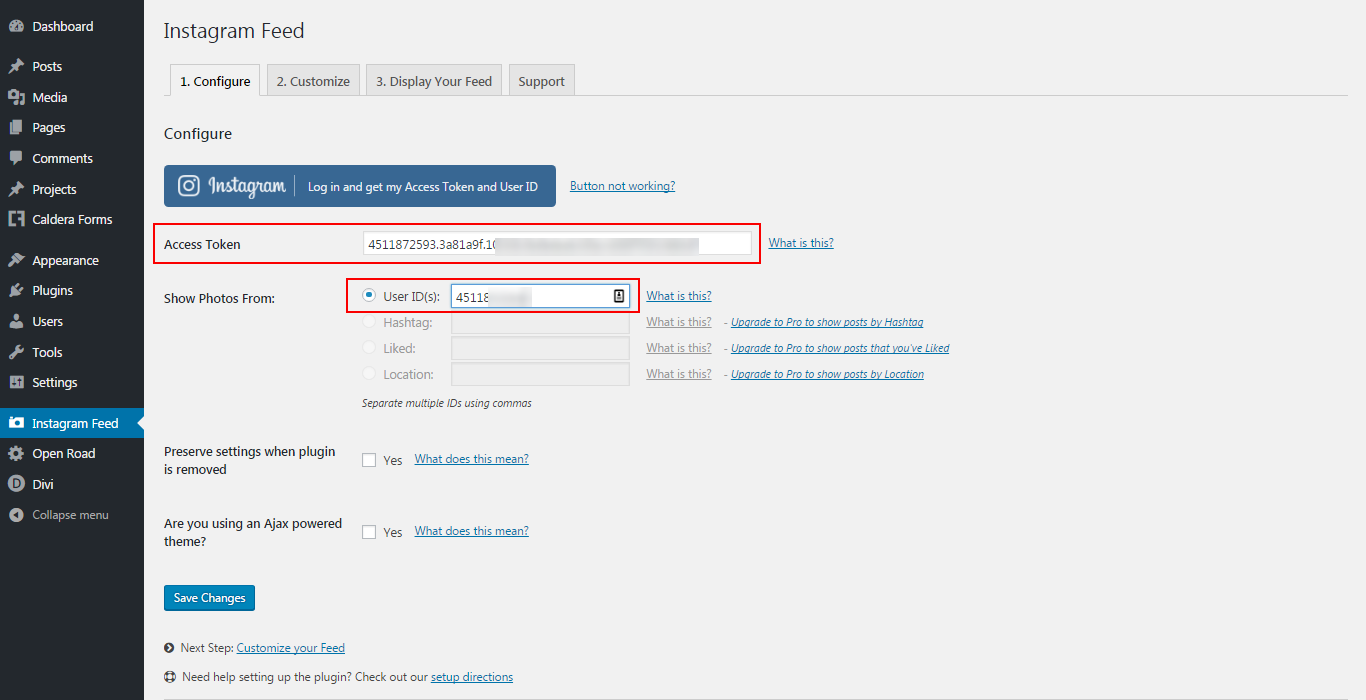Open the Button not working? link
The height and width of the screenshot is (700, 1366).
[622, 186]
